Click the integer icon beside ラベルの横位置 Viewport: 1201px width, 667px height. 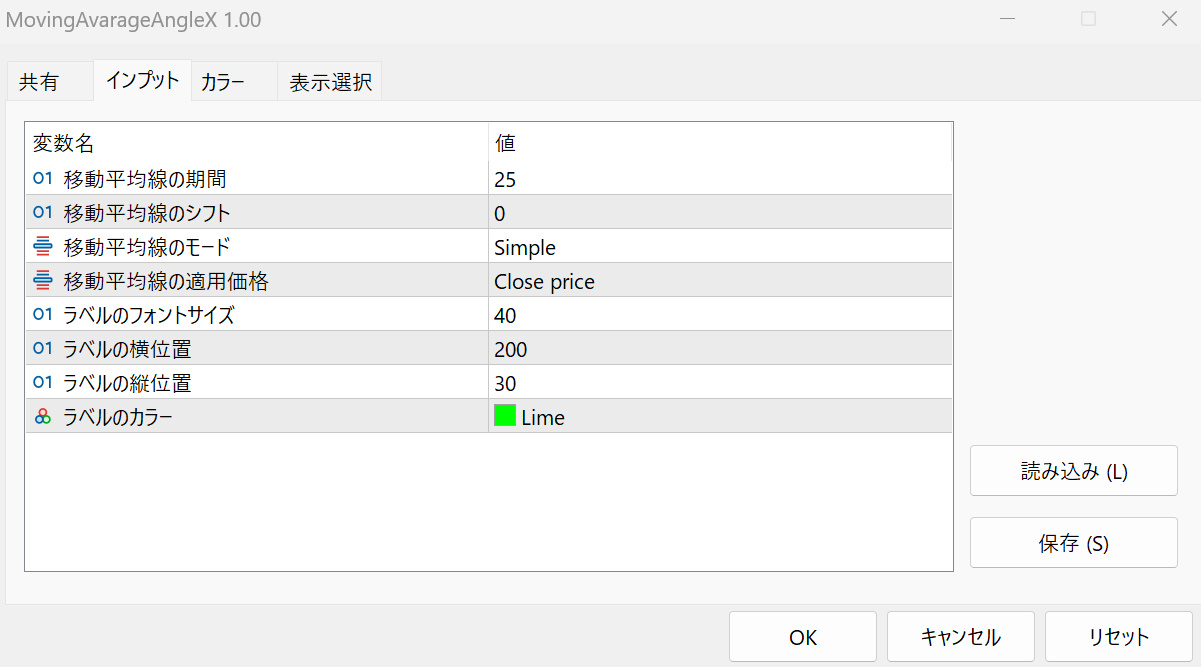pyautogui.click(x=42, y=349)
